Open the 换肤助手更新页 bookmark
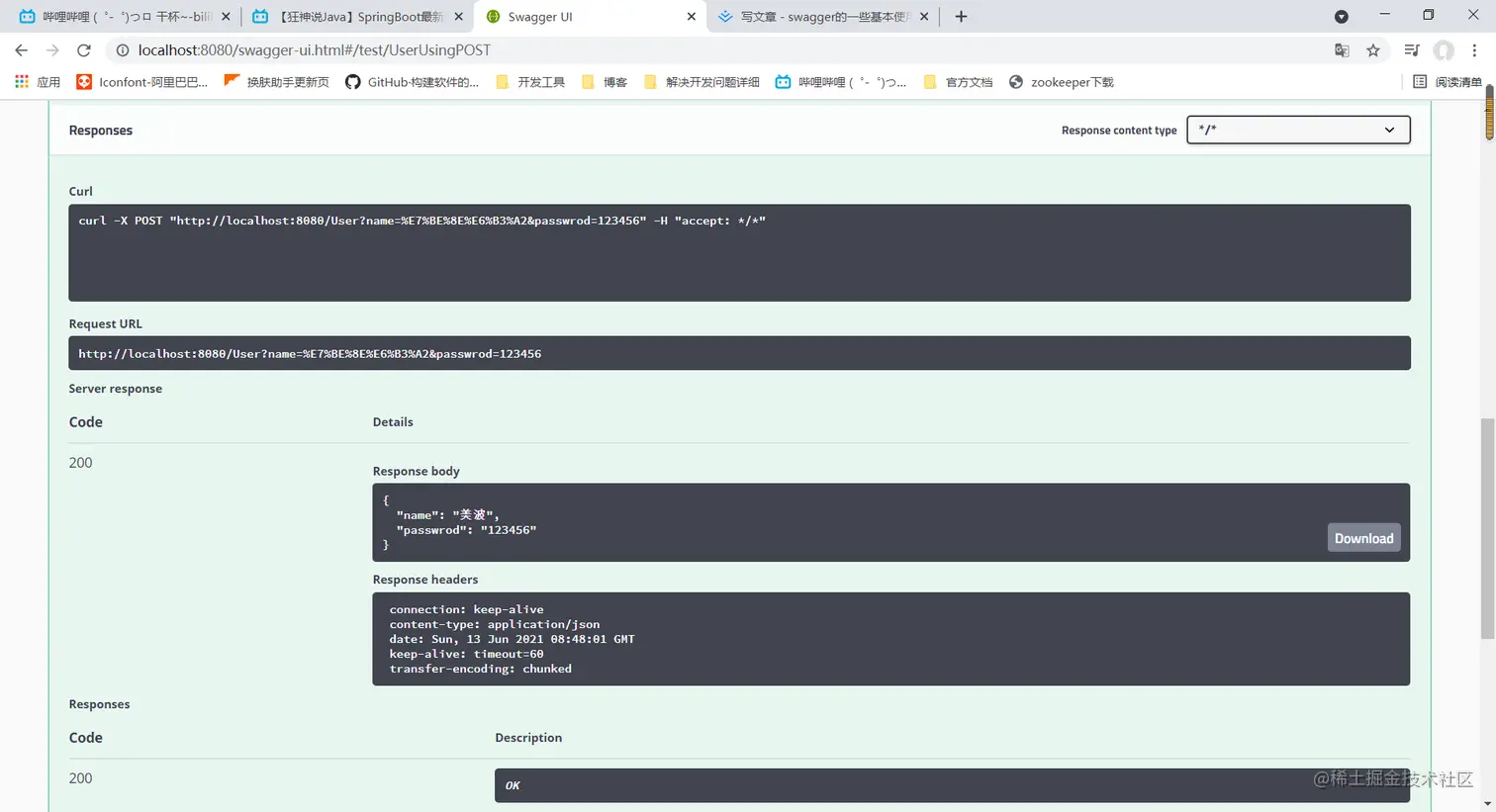Image resolution: width=1496 pixels, height=812 pixels. (x=277, y=82)
